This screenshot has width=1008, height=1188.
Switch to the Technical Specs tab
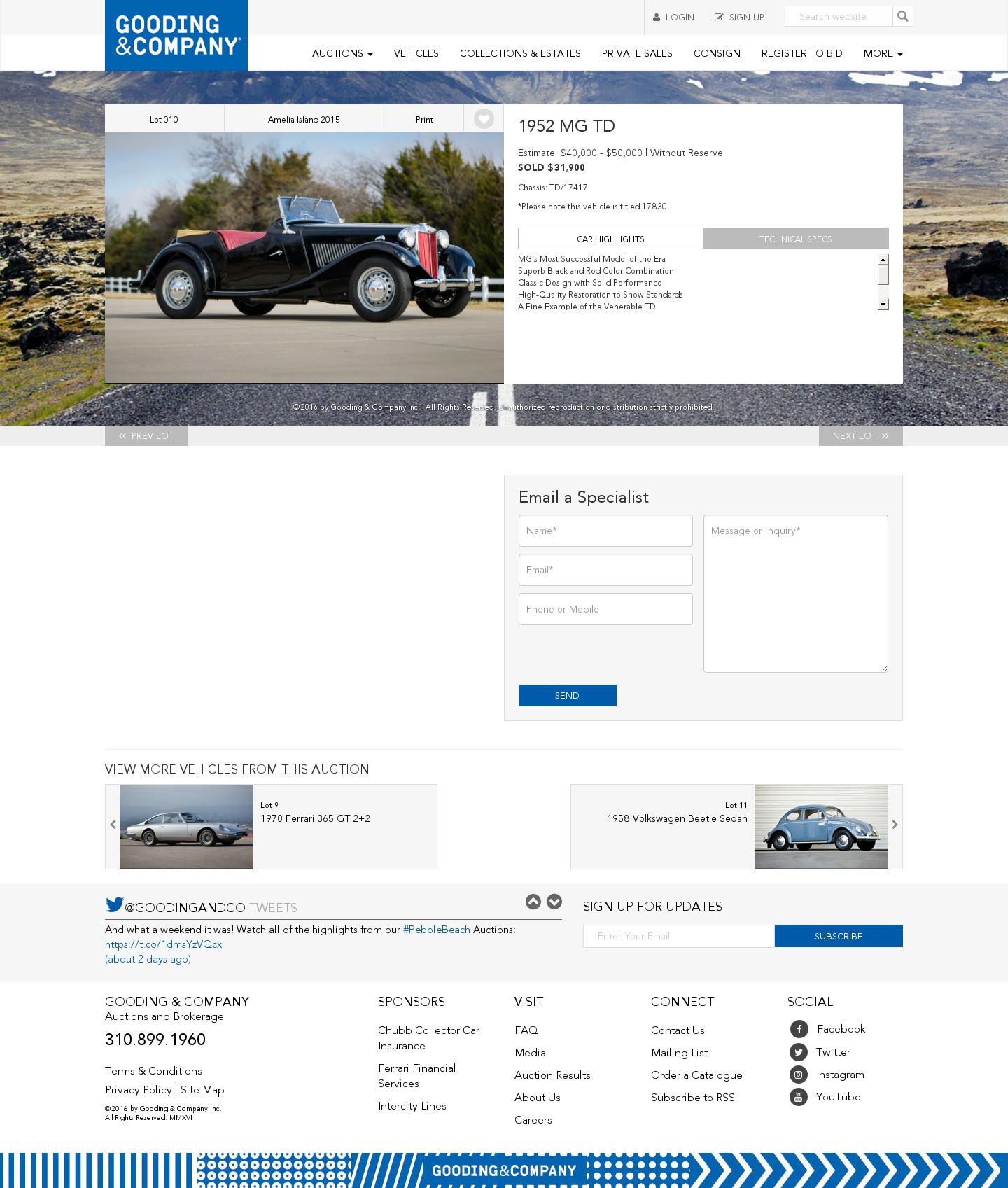[x=796, y=239]
